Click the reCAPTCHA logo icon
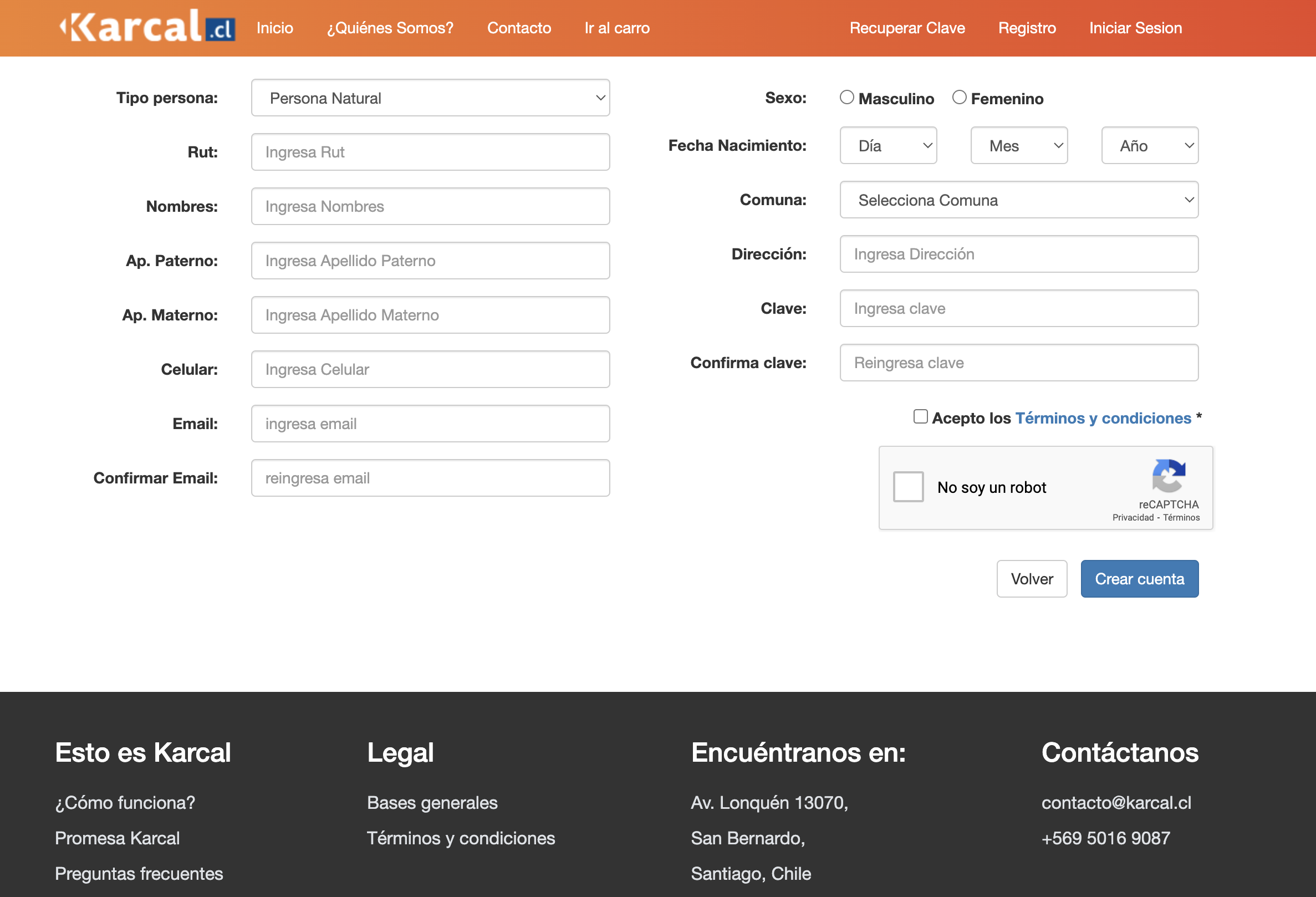The image size is (1316, 897). coord(1168,476)
